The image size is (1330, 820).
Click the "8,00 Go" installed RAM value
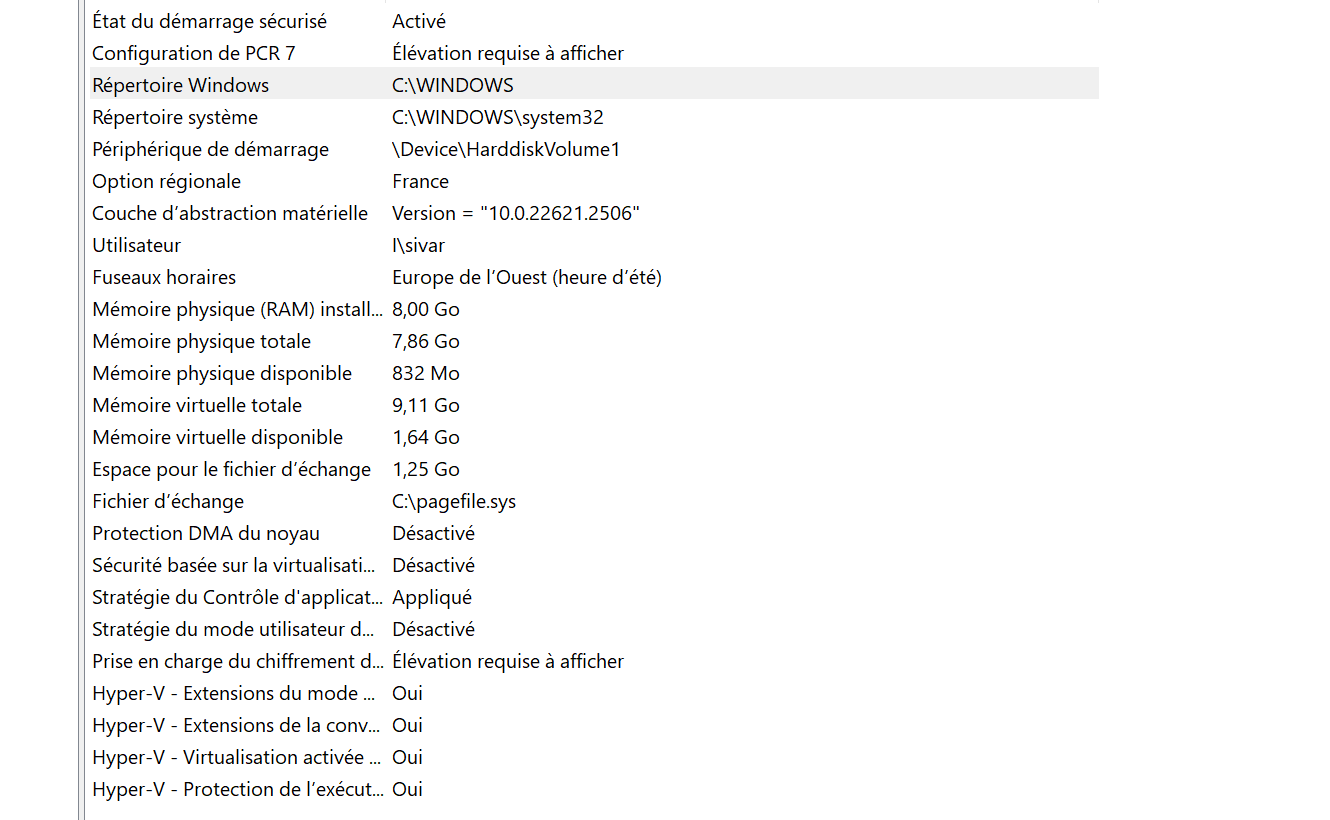pos(426,309)
